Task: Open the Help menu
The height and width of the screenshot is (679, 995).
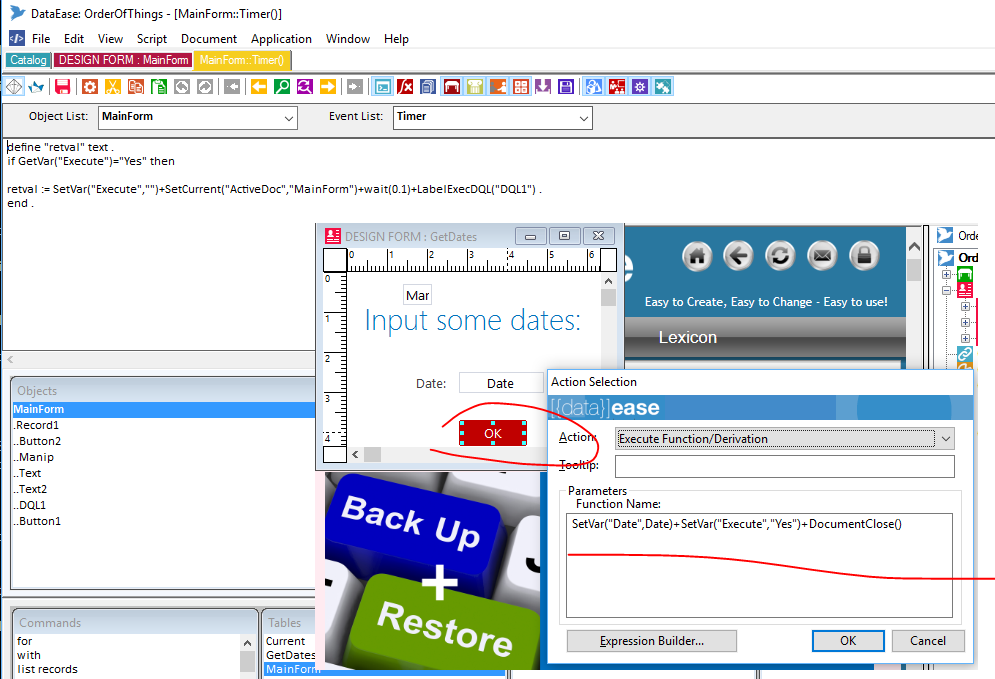Action: pyautogui.click(x=396, y=39)
